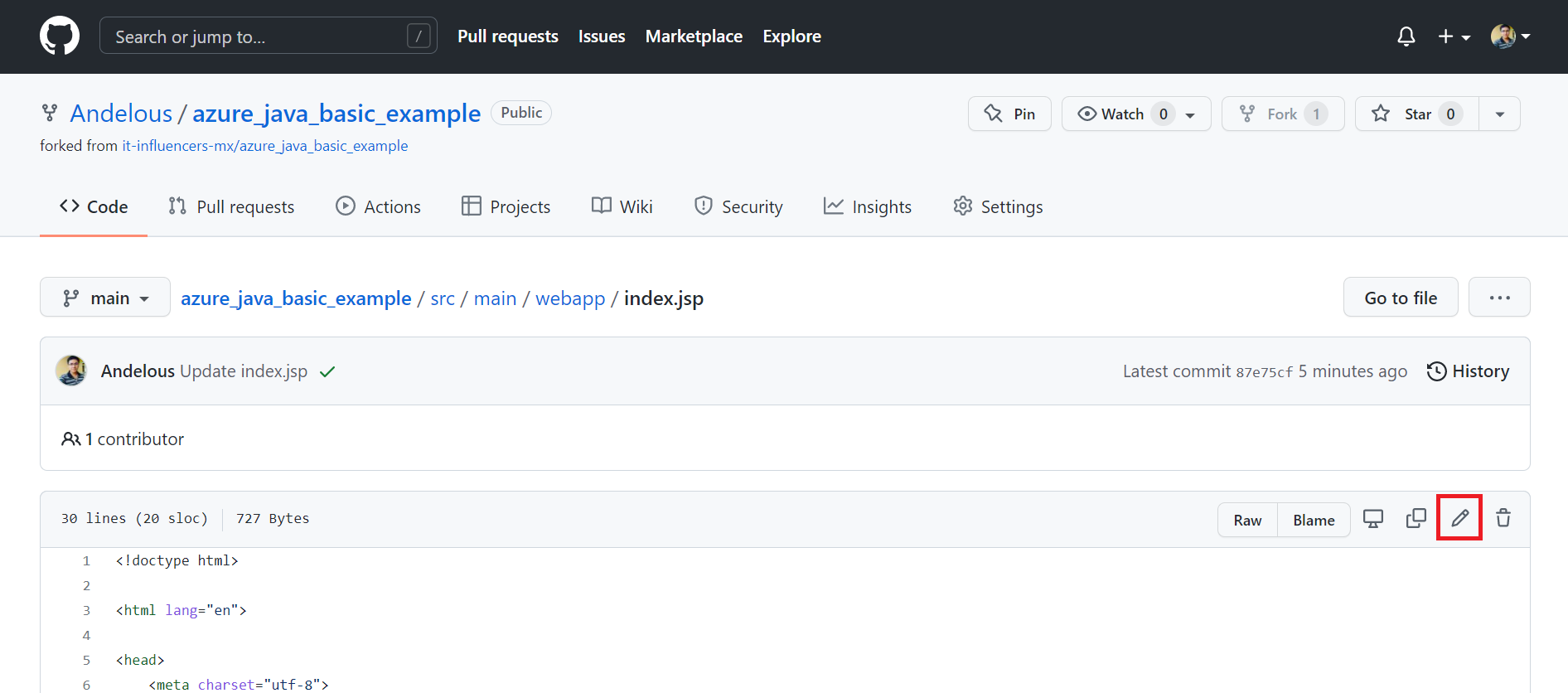The height and width of the screenshot is (693, 1568).
Task: Edit index.jsp with the pencil icon
Action: tap(1459, 518)
